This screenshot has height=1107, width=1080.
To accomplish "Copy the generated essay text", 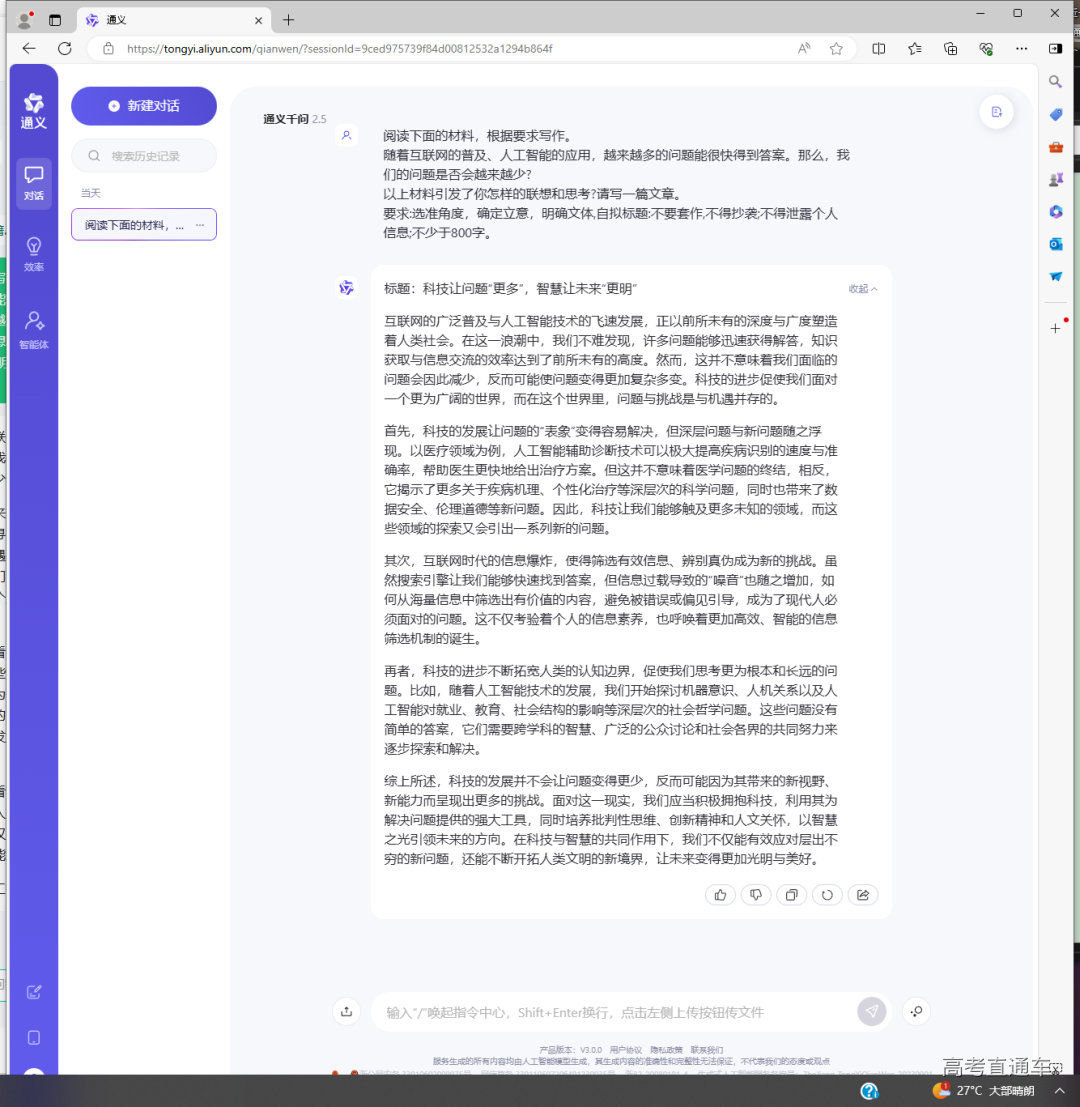I will 791,894.
